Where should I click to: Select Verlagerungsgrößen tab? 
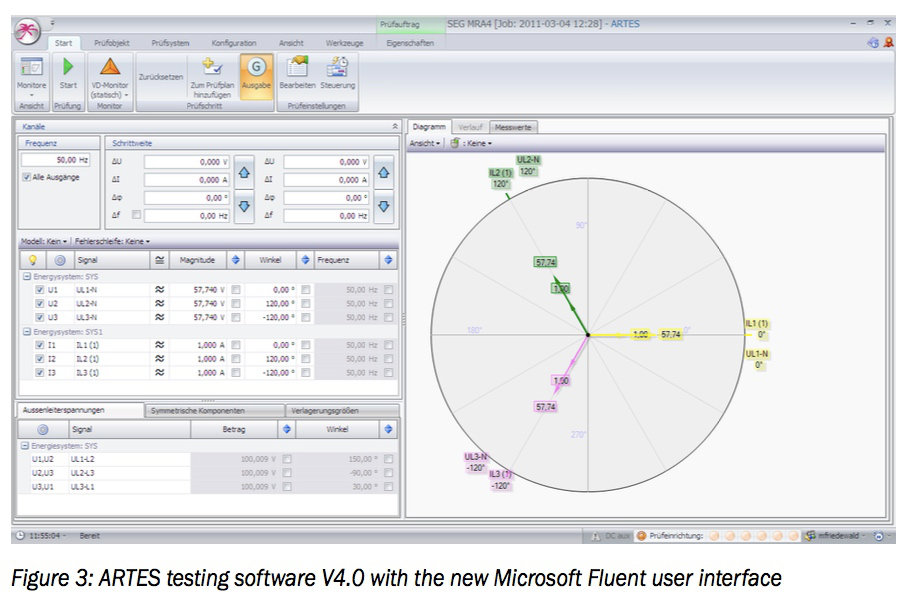pos(342,411)
